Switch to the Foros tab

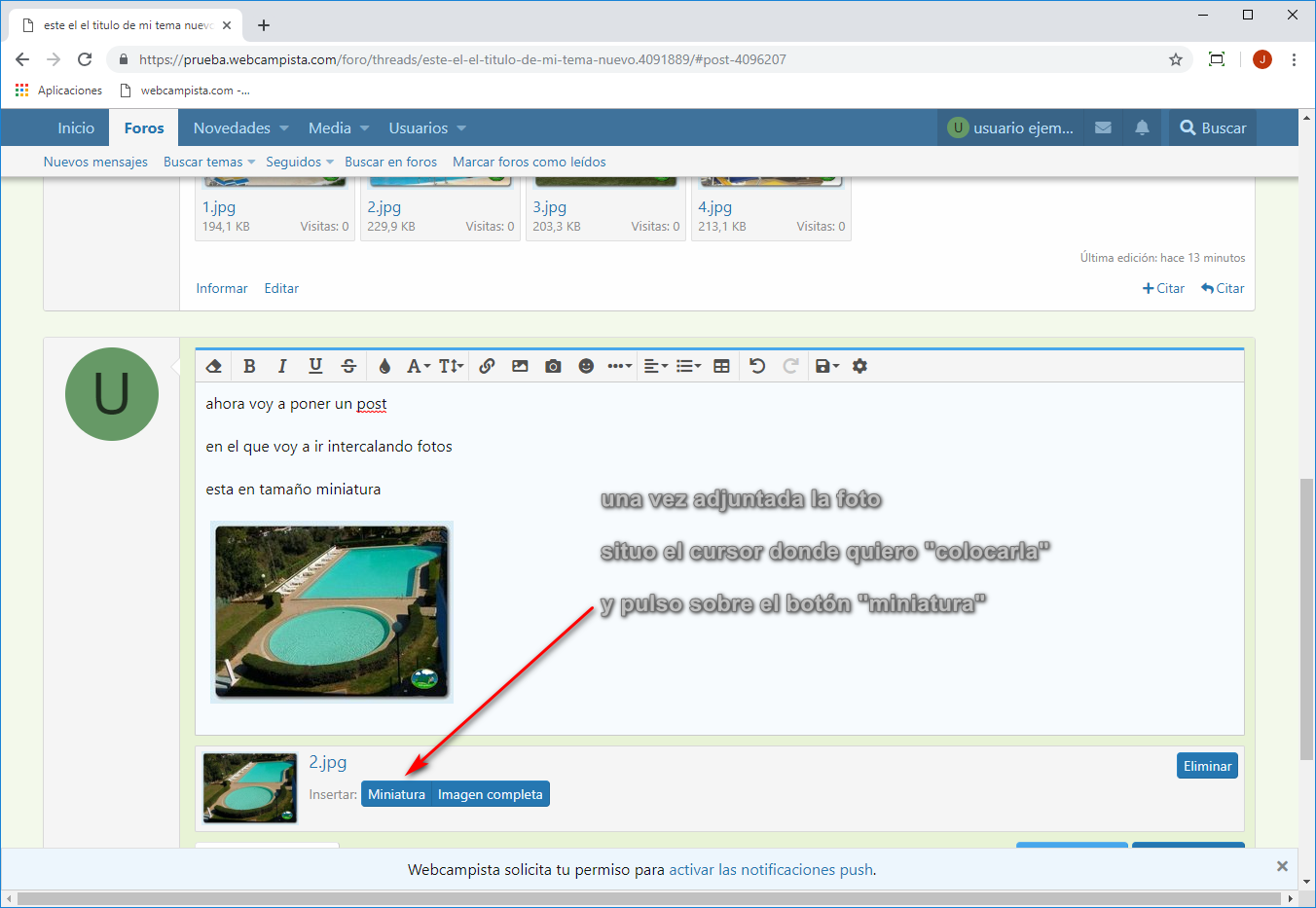pos(144,128)
